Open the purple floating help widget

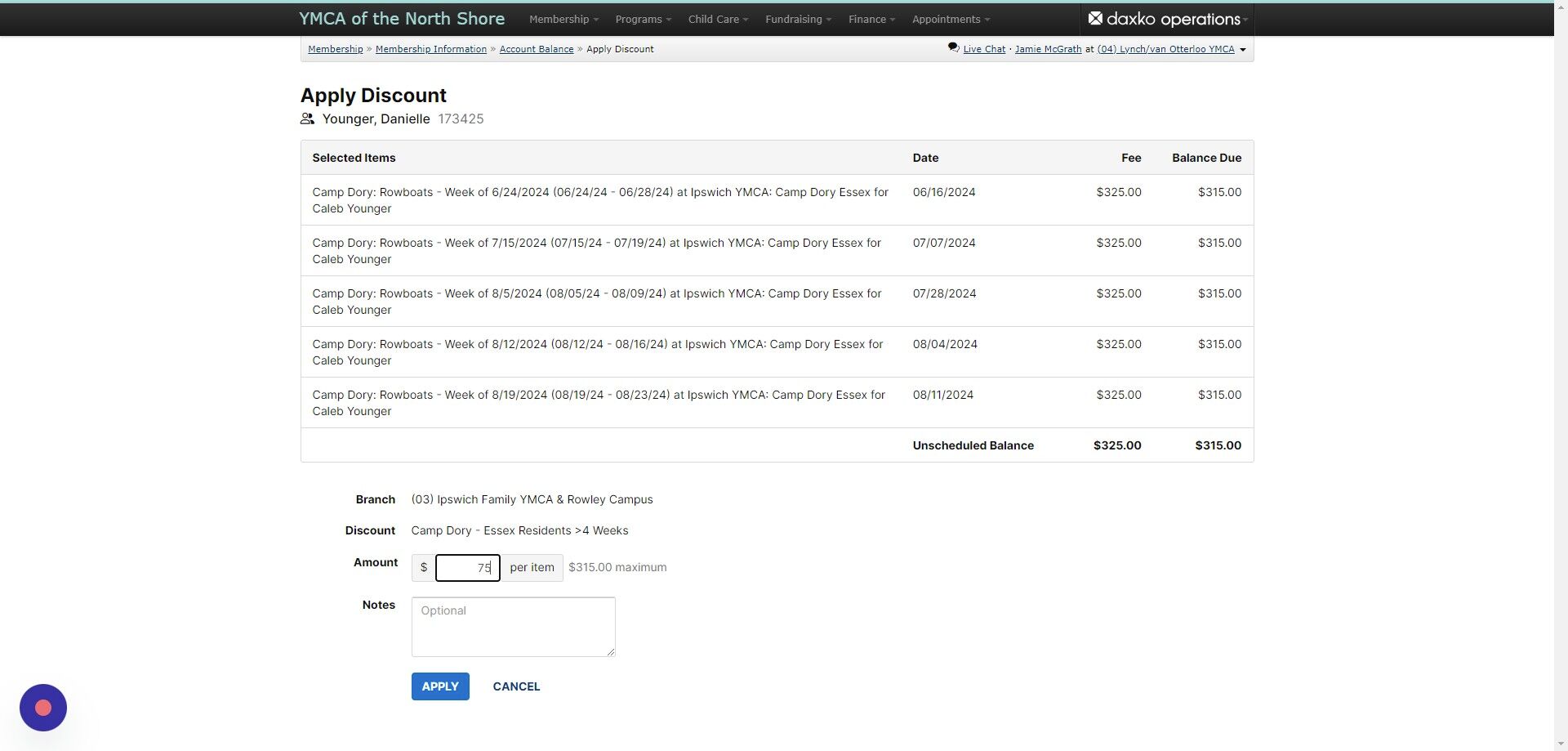(x=43, y=708)
